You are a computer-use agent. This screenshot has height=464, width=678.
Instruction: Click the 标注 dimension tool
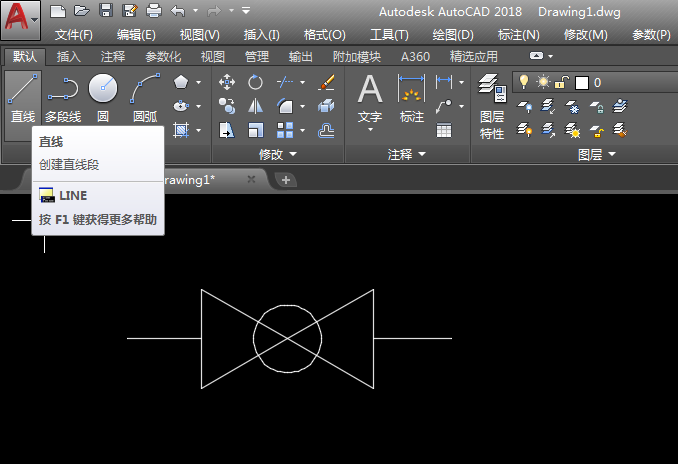pos(411,98)
